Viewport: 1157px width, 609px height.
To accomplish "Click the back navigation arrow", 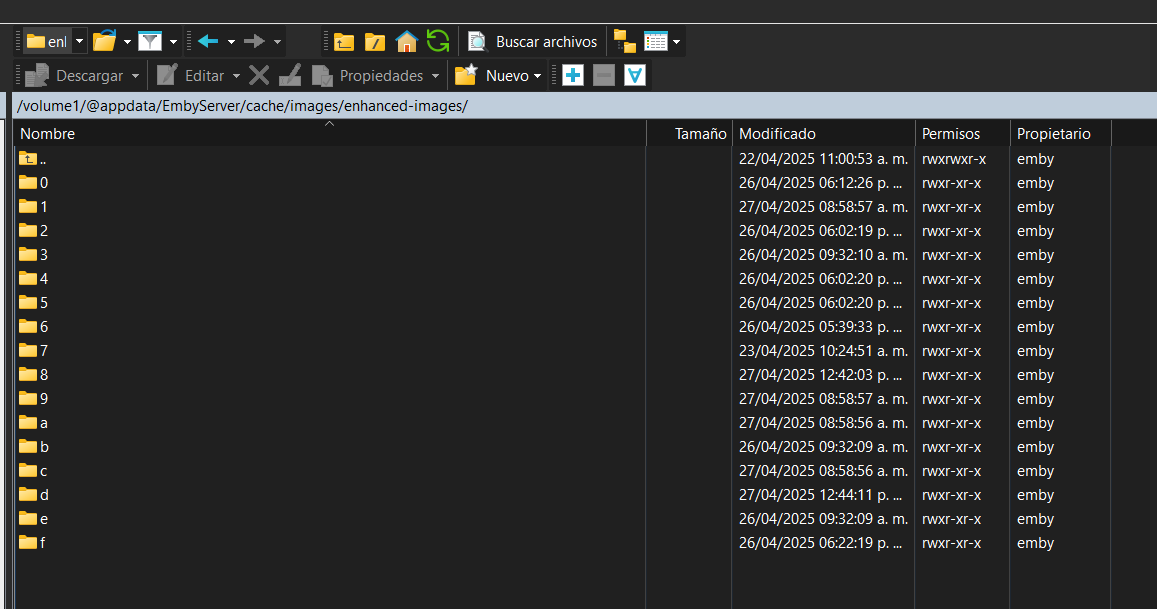I will [x=208, y=42].
